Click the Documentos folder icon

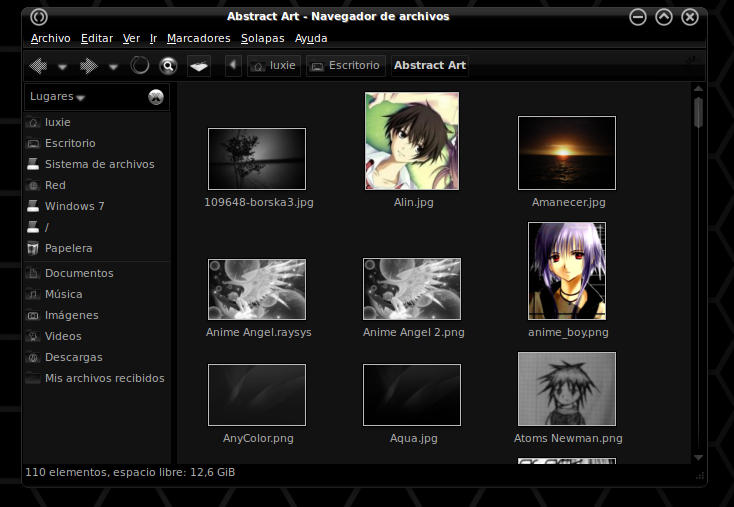[x=33, y=273]
